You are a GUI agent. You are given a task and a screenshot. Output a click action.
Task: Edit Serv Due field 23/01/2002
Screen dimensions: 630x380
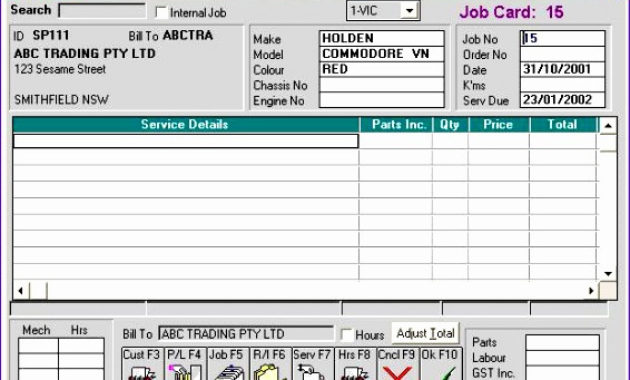tap(562, 100)
